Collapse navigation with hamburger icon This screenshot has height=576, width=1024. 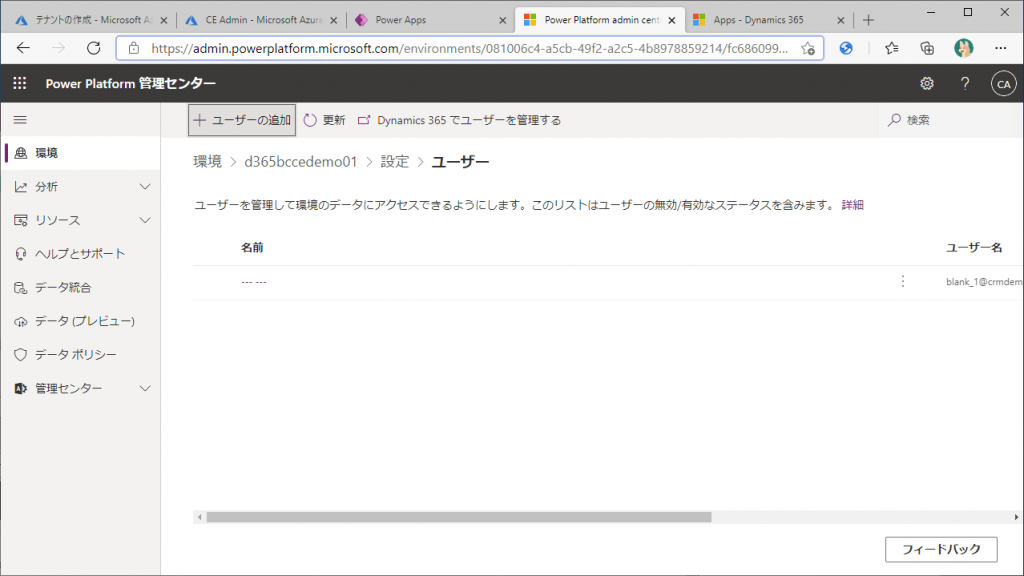(x=20, y=120)
